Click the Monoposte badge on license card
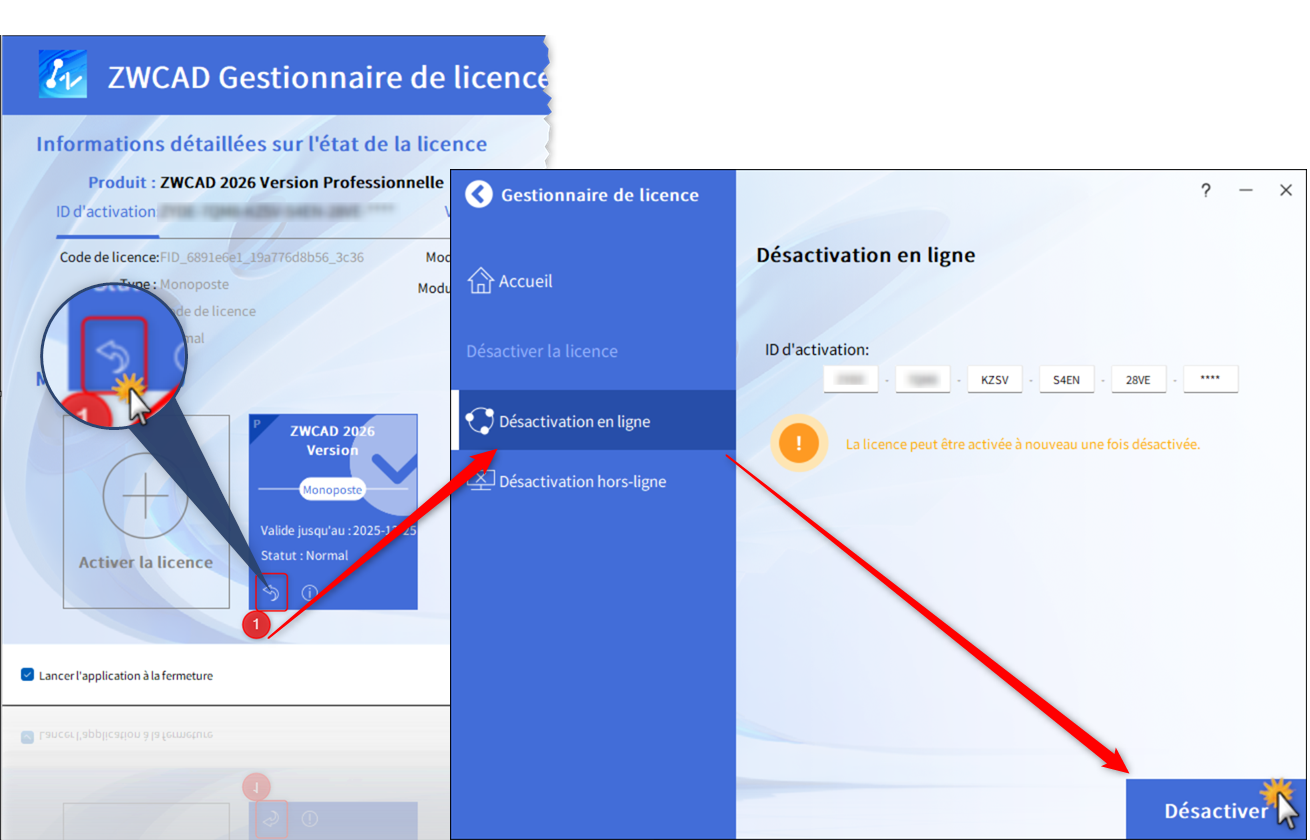Viewport: 1310px width, 840px height. click(x=332, y=490)
